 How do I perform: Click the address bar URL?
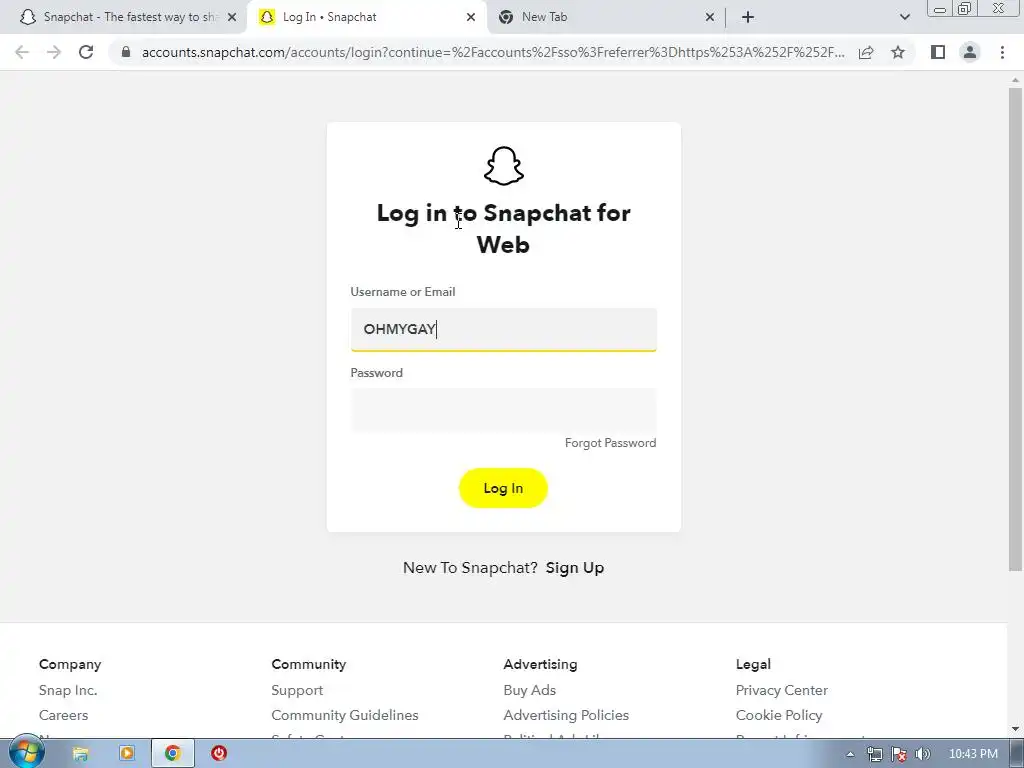coord(493,52)
